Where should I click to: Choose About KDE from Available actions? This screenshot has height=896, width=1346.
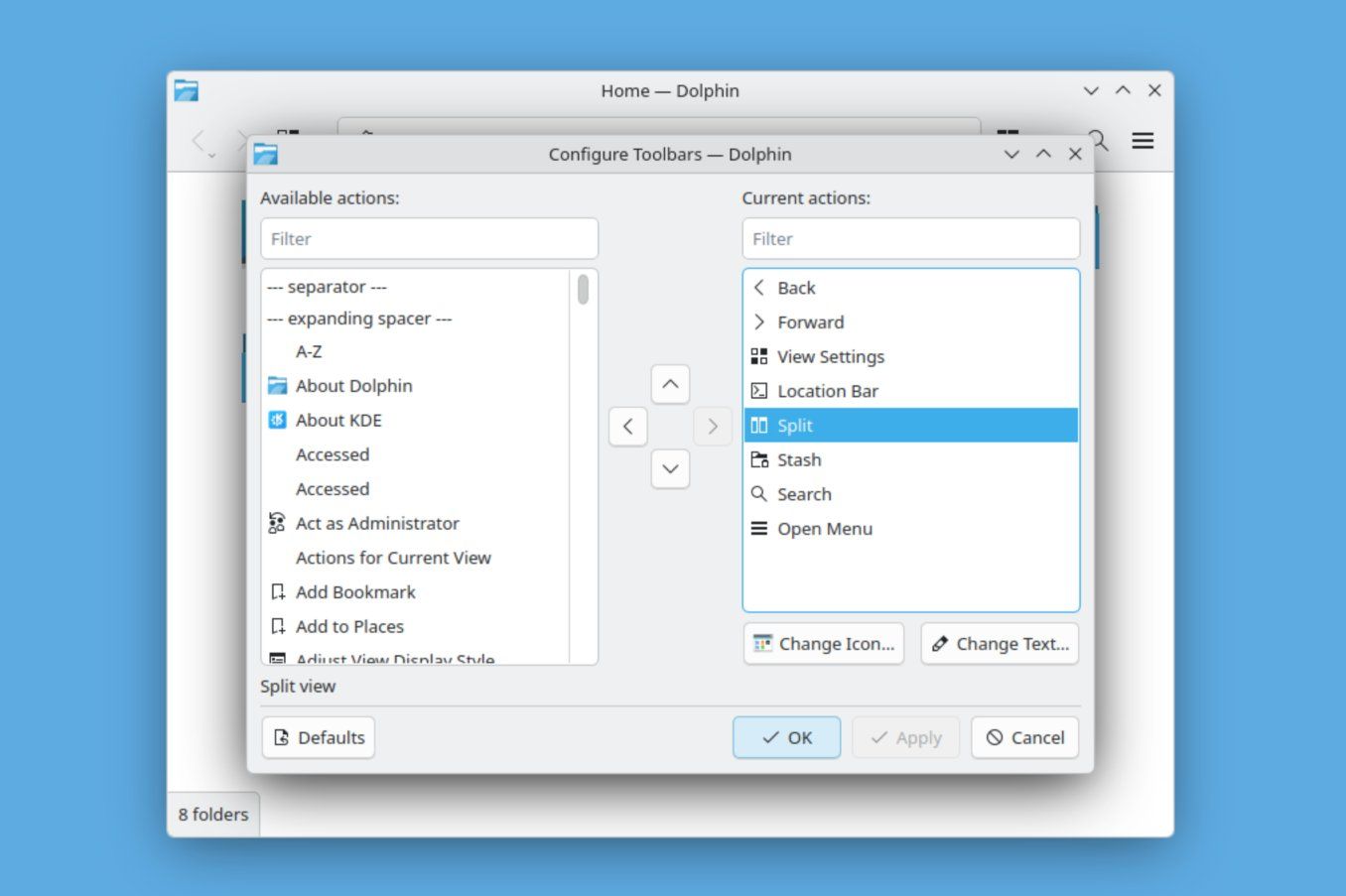[416, 421]
